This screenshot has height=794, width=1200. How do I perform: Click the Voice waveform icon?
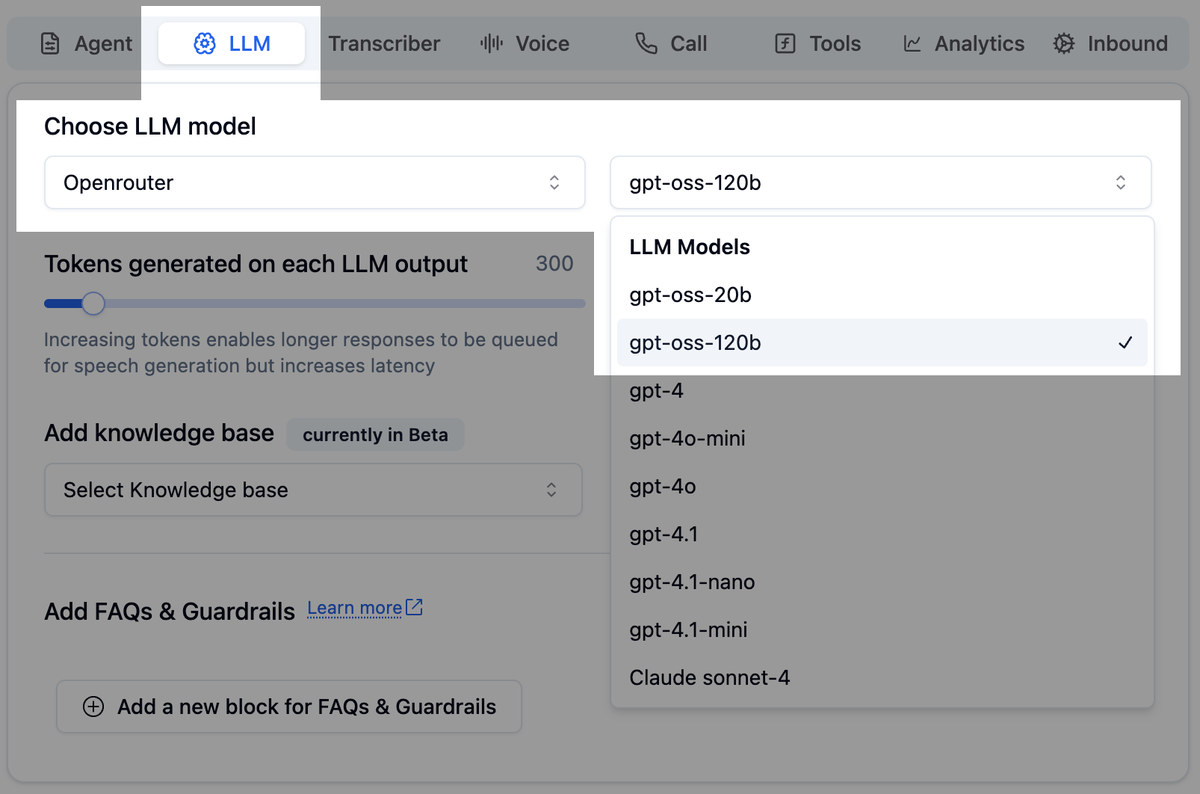pos(491,44)
